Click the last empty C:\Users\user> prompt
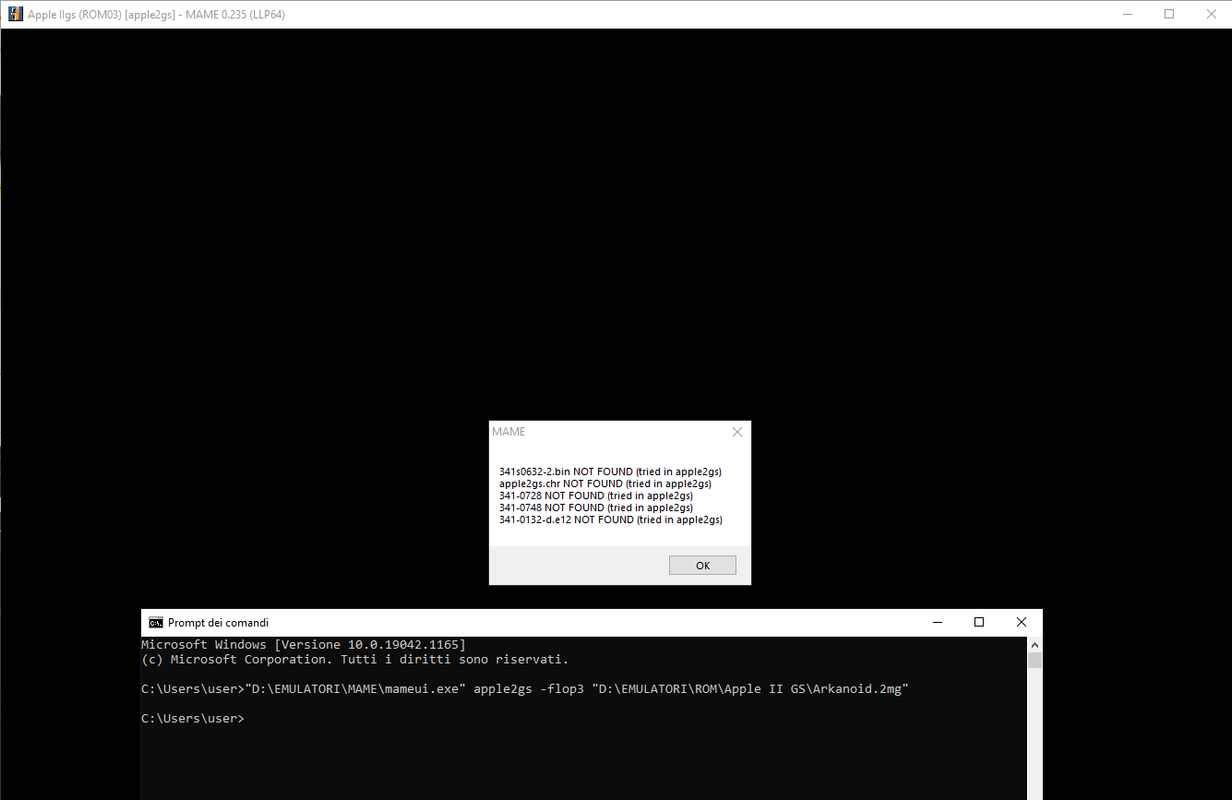The height and width of the screenshot is (800, 1232). click(x=192, y=719)
